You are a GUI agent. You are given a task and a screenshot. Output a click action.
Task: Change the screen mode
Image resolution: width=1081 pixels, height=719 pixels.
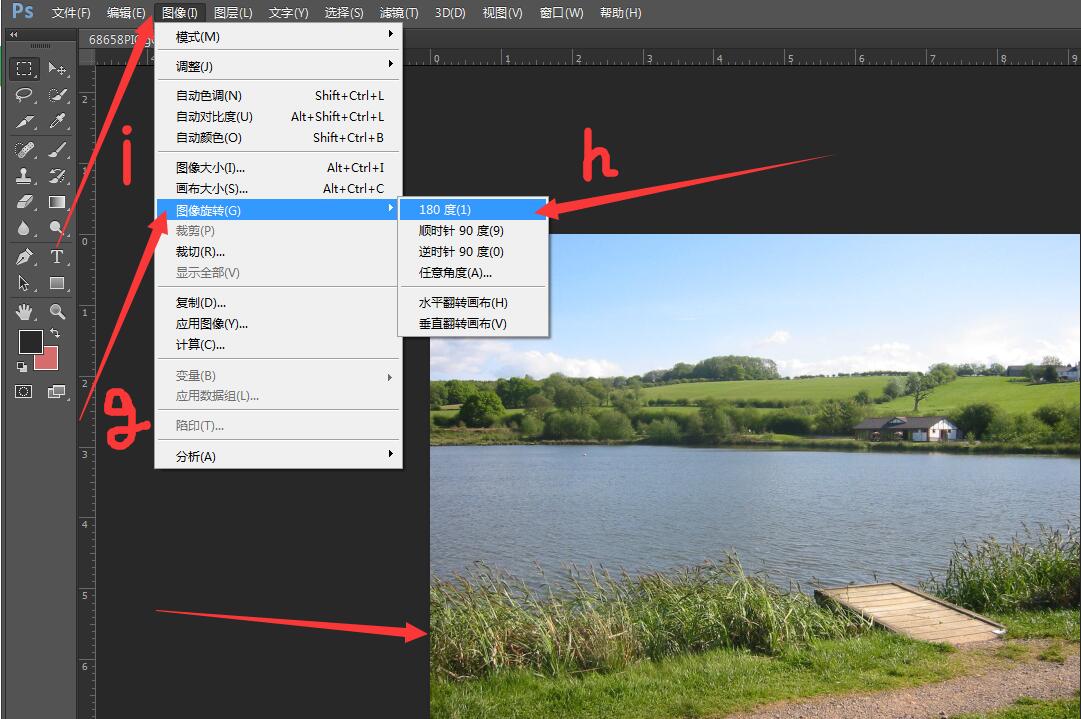57,392
